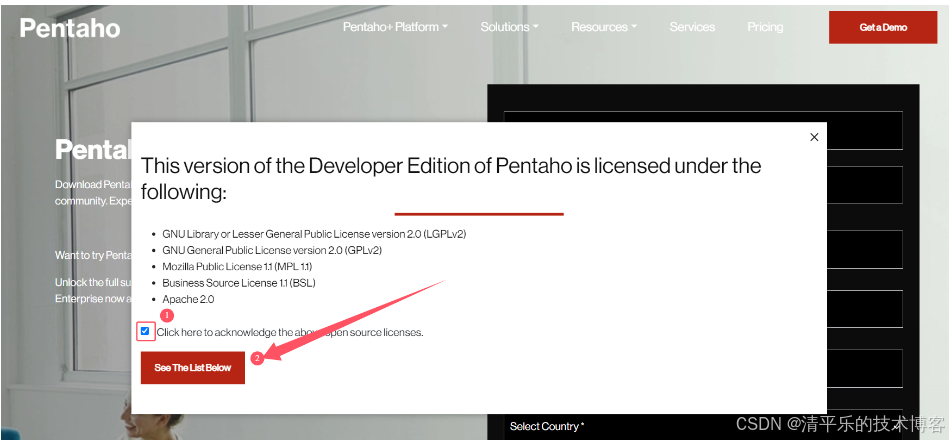949x440 pixels.
Task: Toggle the acknowledge open source licenses checkbox
Action: 145,331
